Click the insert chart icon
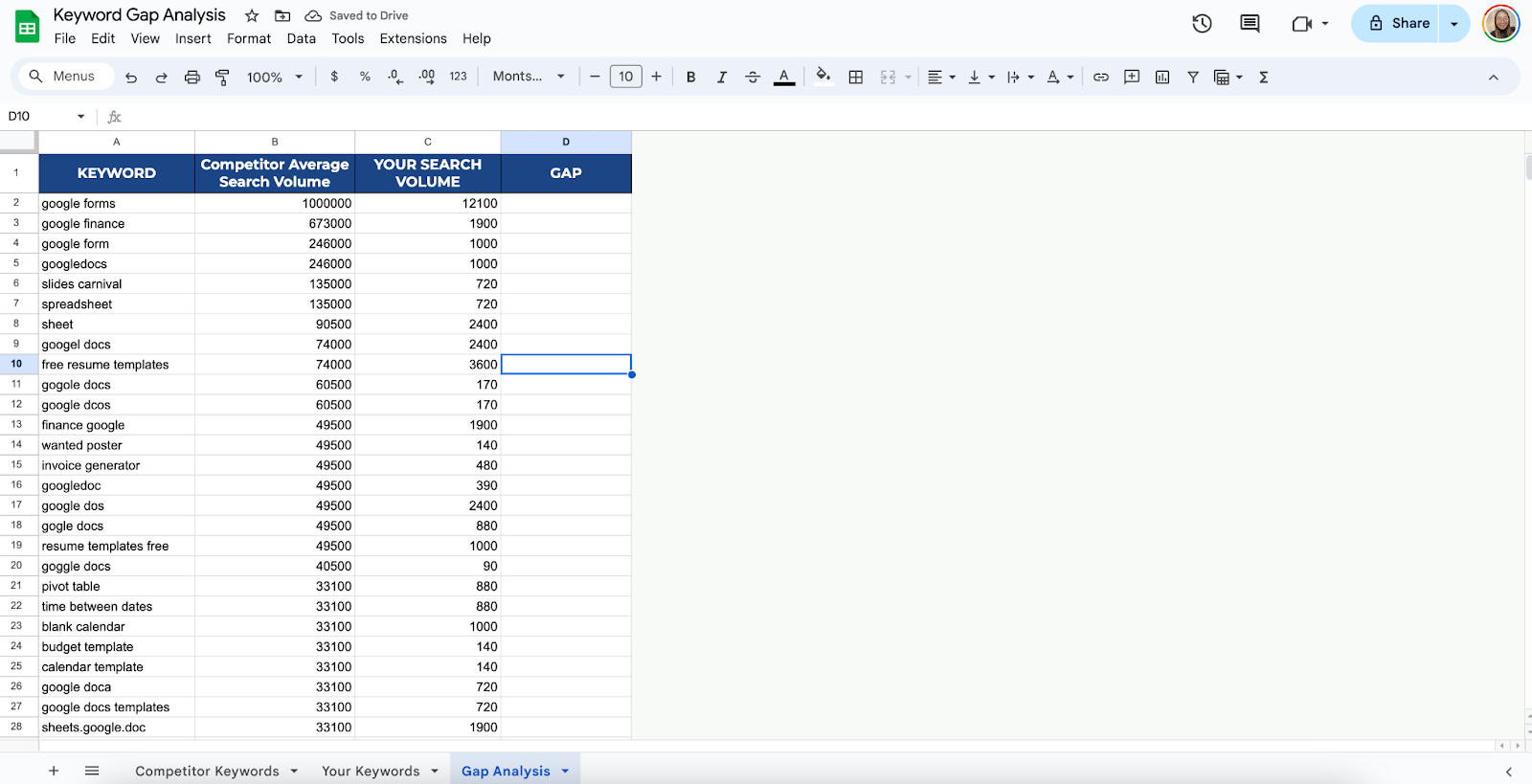The width and height of the screenshot is (1532, 784). click(x=1162, y=78)
